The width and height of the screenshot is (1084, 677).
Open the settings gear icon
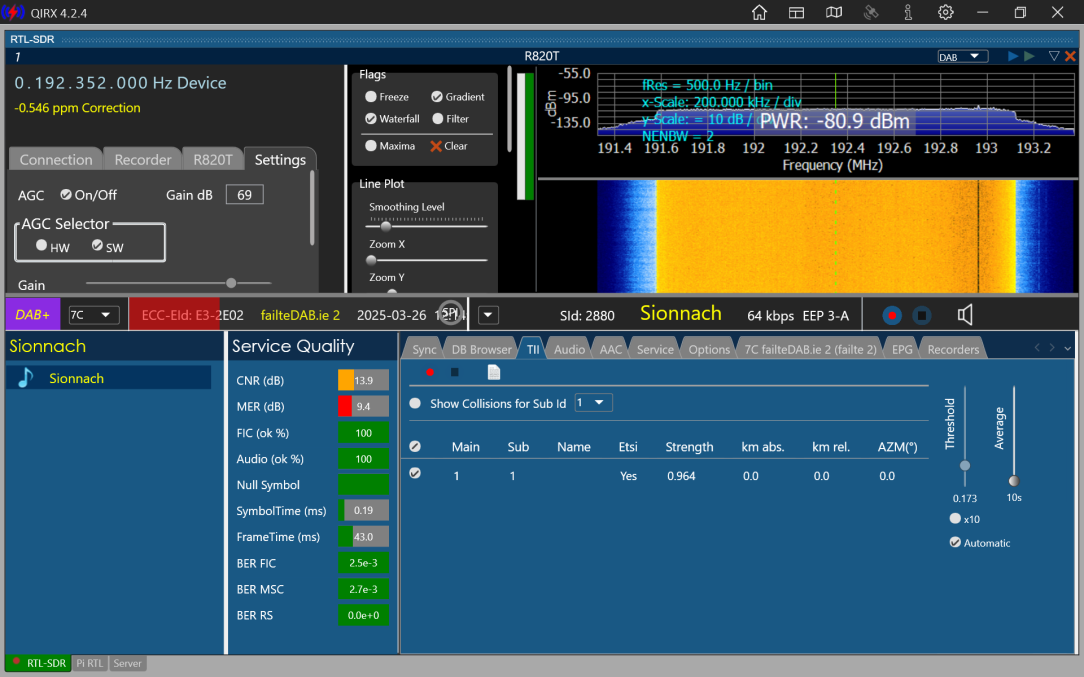pos(945,12)
